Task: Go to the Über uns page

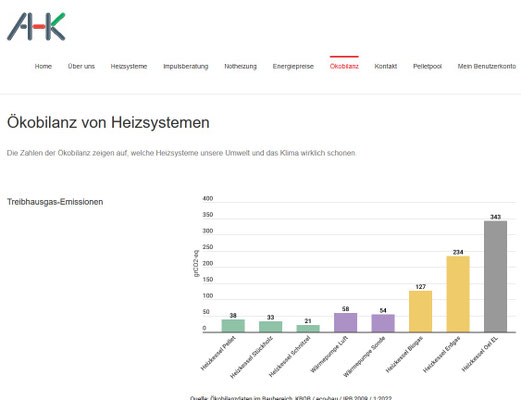Action: click(81, 66)
